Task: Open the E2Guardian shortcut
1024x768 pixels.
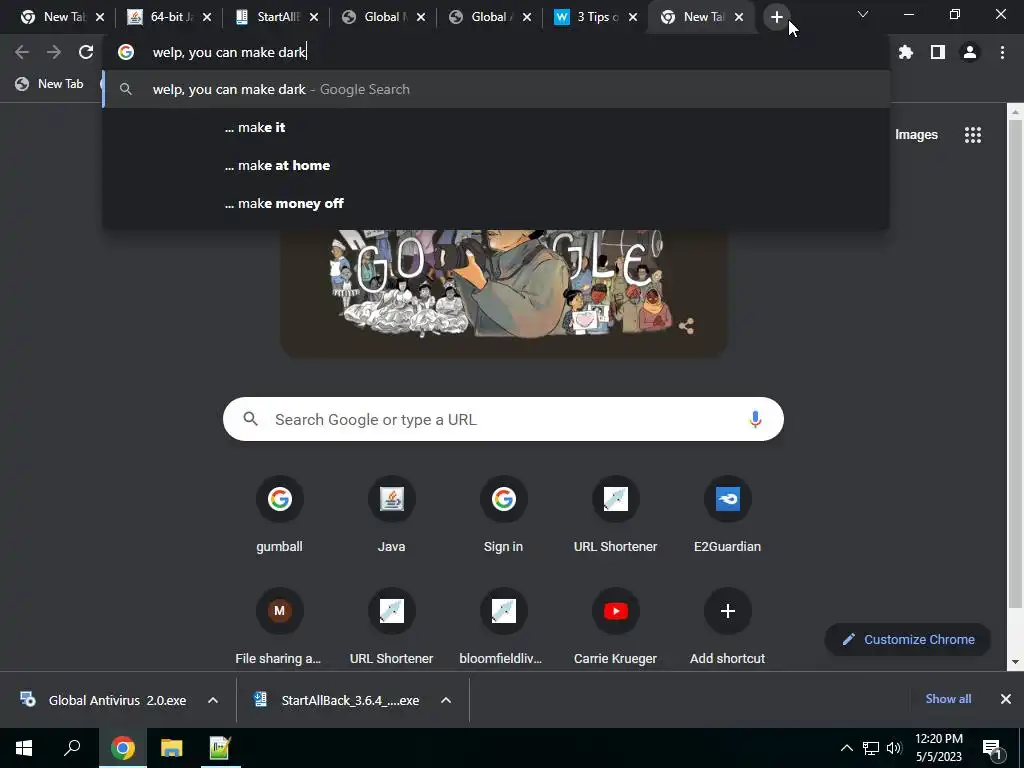Action: point(728,515)
